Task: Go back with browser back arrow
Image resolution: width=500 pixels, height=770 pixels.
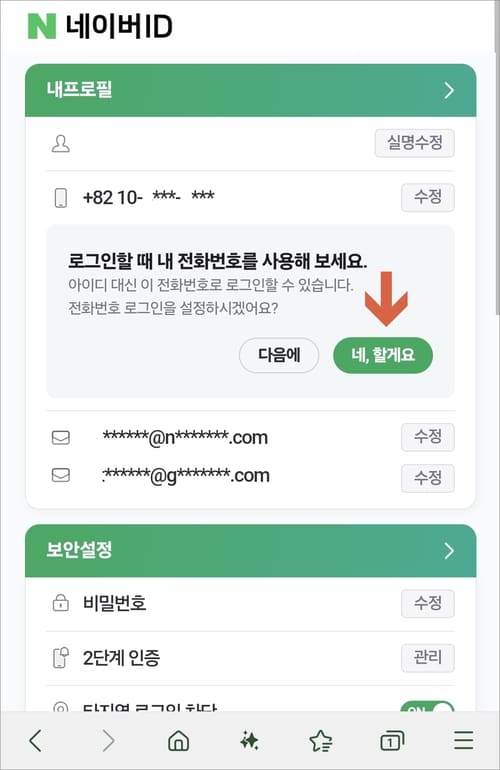Action: click(x=36, y=740)
